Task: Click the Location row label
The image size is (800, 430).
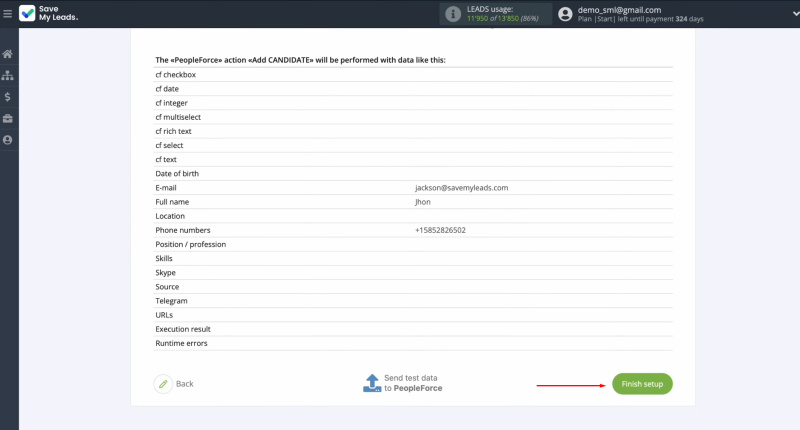Action: 170,216
